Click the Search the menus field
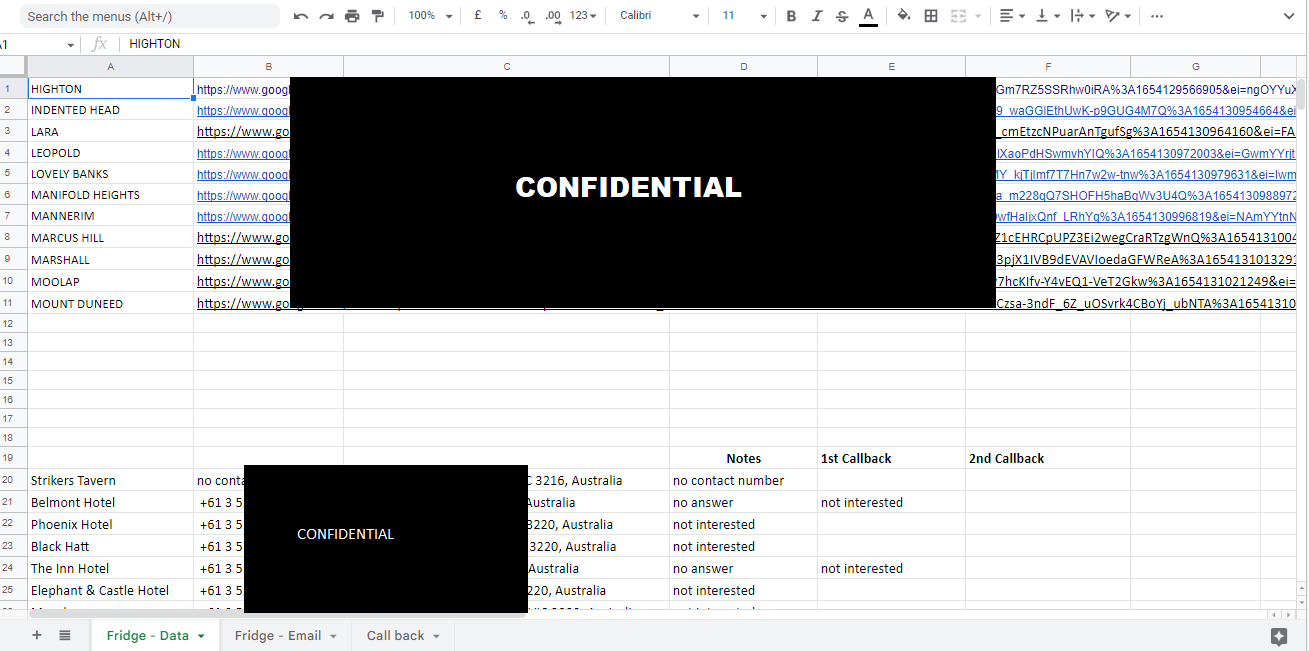Image resolution: width=1309 pixels, height=651 pixels. 150,16
